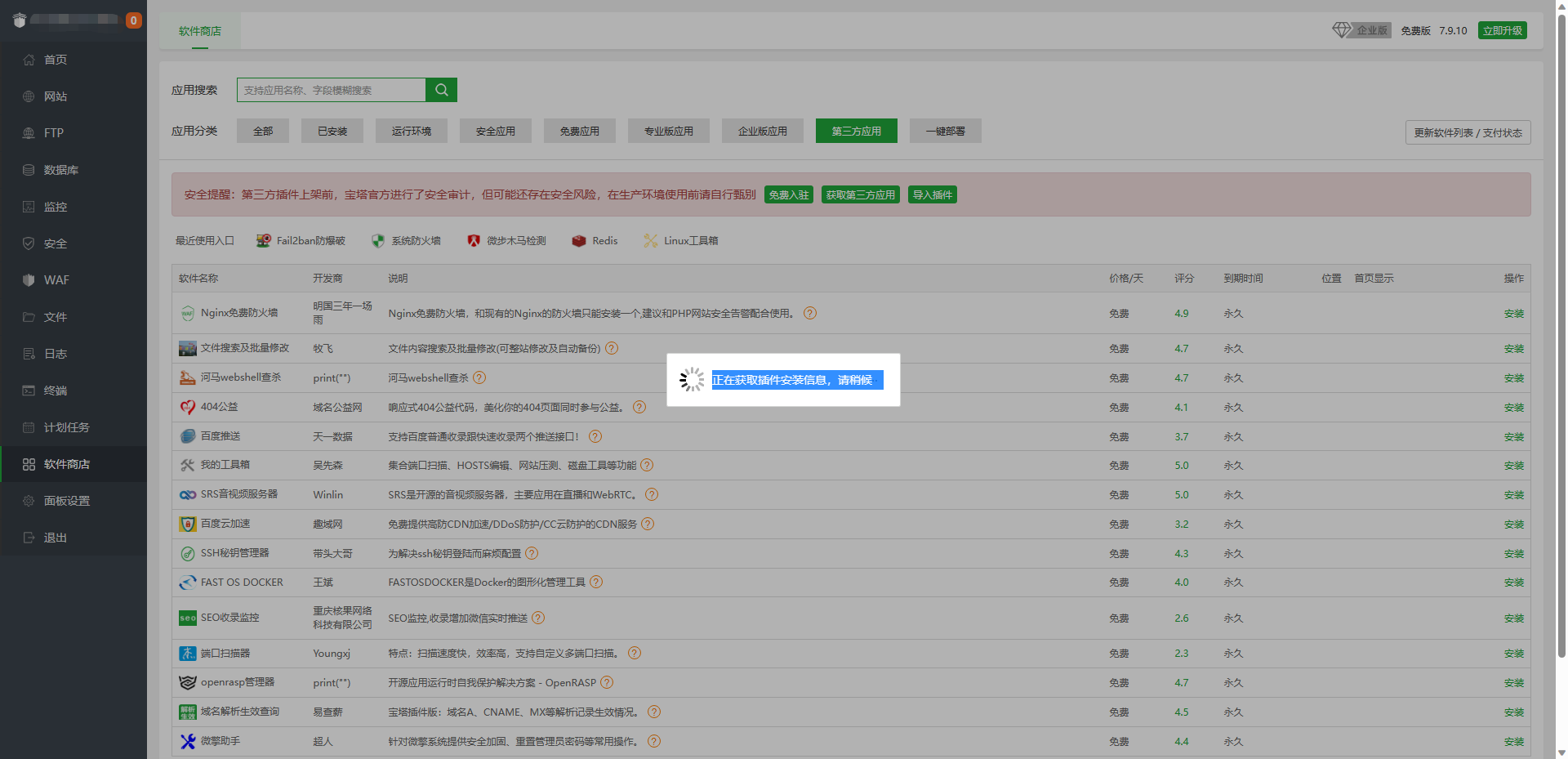
Task: Click the 百度云加速 app icon
Action: pyautogui.click(x=188, y=524)
